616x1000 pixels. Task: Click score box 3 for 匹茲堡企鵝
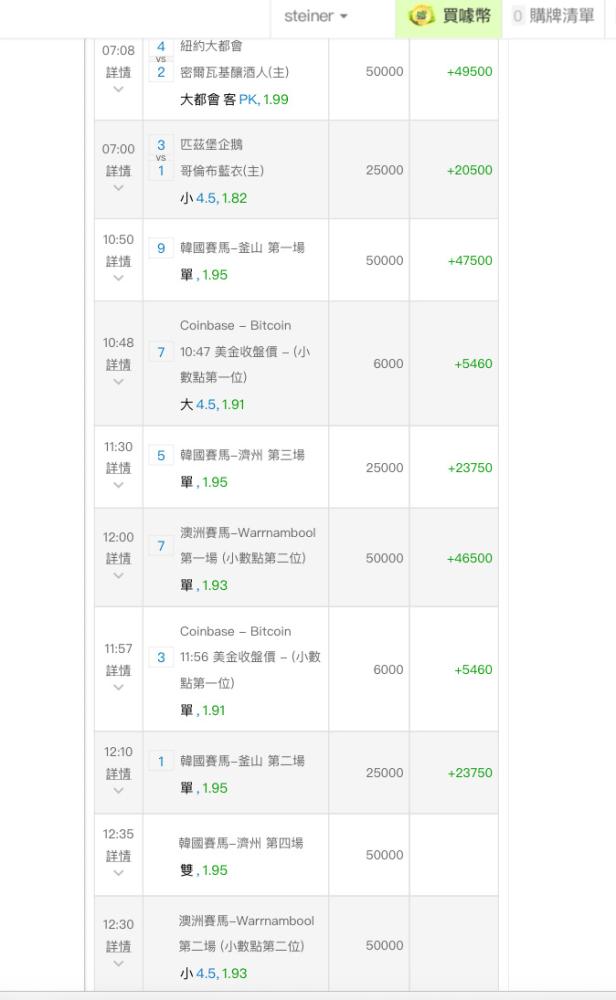[161, 145]
